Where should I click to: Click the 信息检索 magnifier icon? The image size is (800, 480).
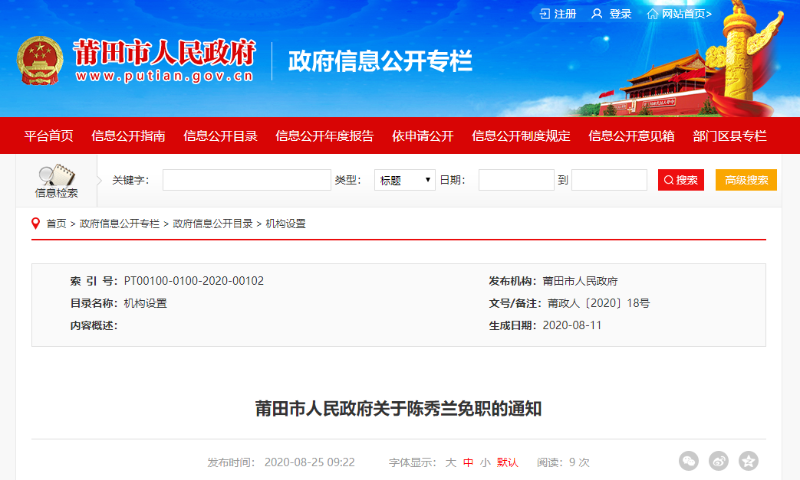click(x=55, y=176)
